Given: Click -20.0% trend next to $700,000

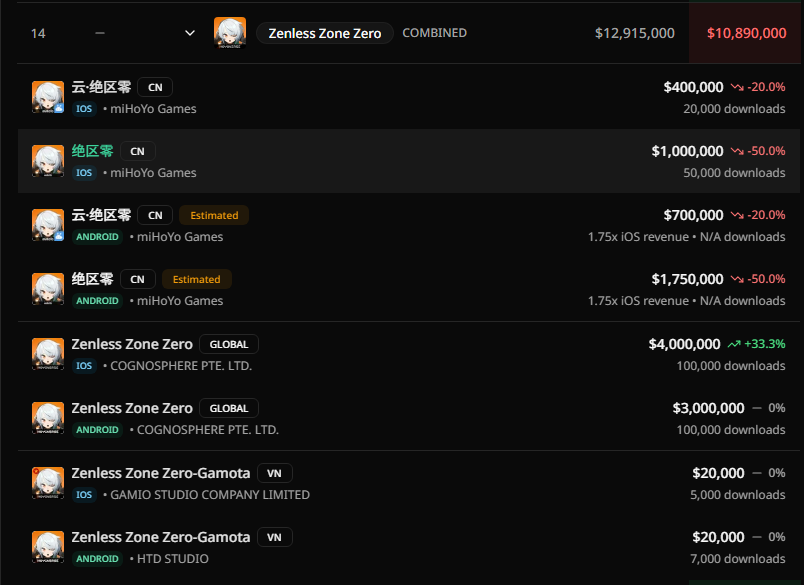Looking at the screenshot, I should point(758,215).
